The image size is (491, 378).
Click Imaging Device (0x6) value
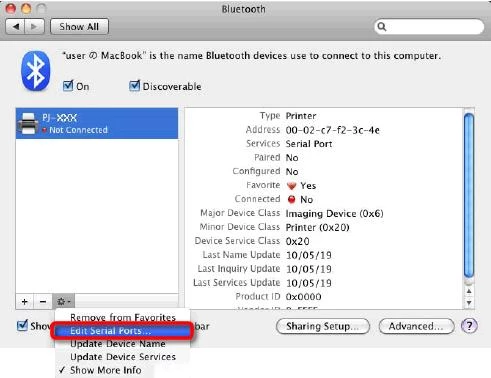334,213
